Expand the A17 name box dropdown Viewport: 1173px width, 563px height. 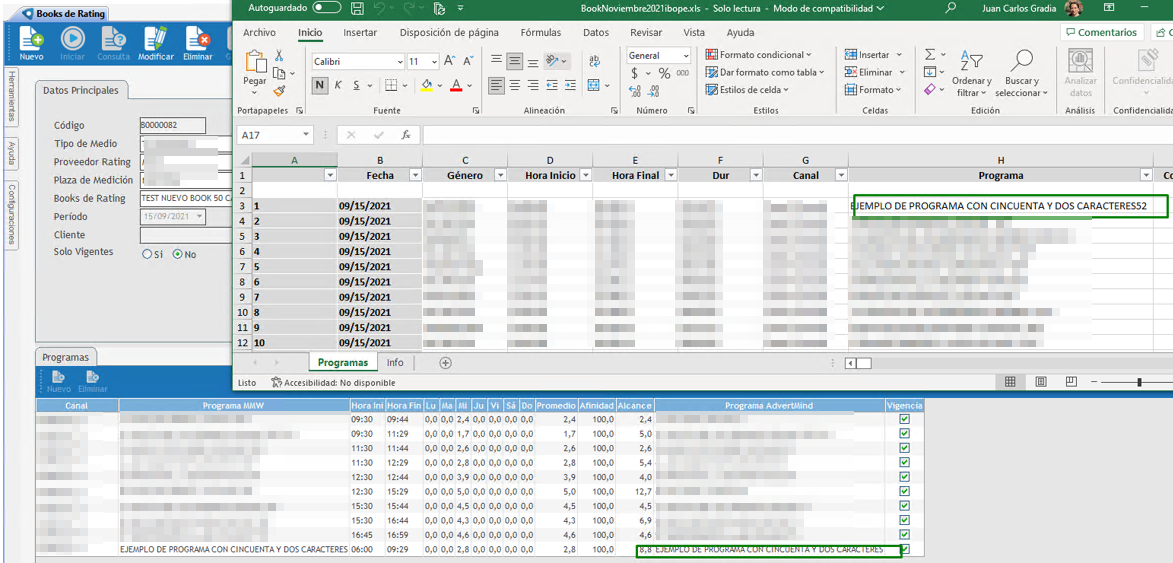pyautogui.click(x=306, y=135)
